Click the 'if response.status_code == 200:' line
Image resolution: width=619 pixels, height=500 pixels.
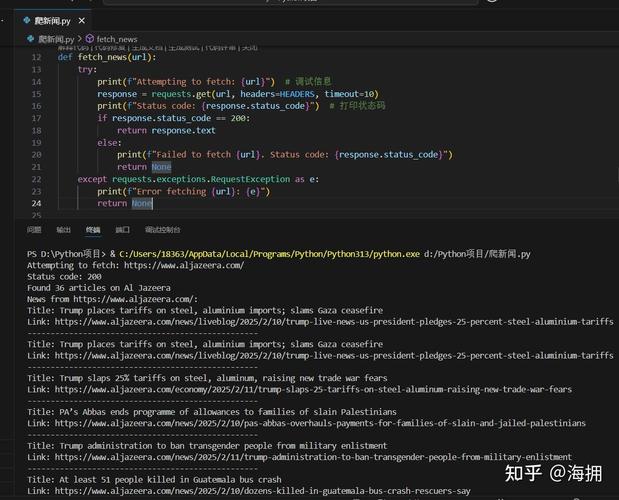pyautogui.click(x=174, y=118)
